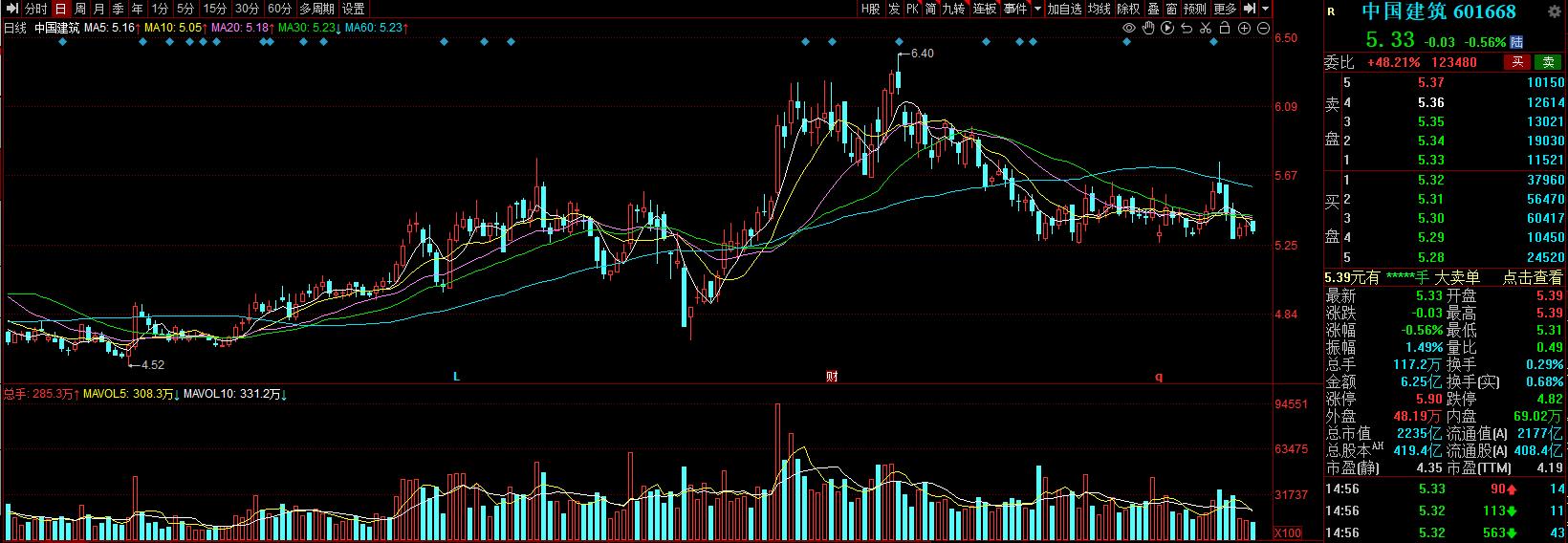Open the H股 toolbar item

[870, 9]
